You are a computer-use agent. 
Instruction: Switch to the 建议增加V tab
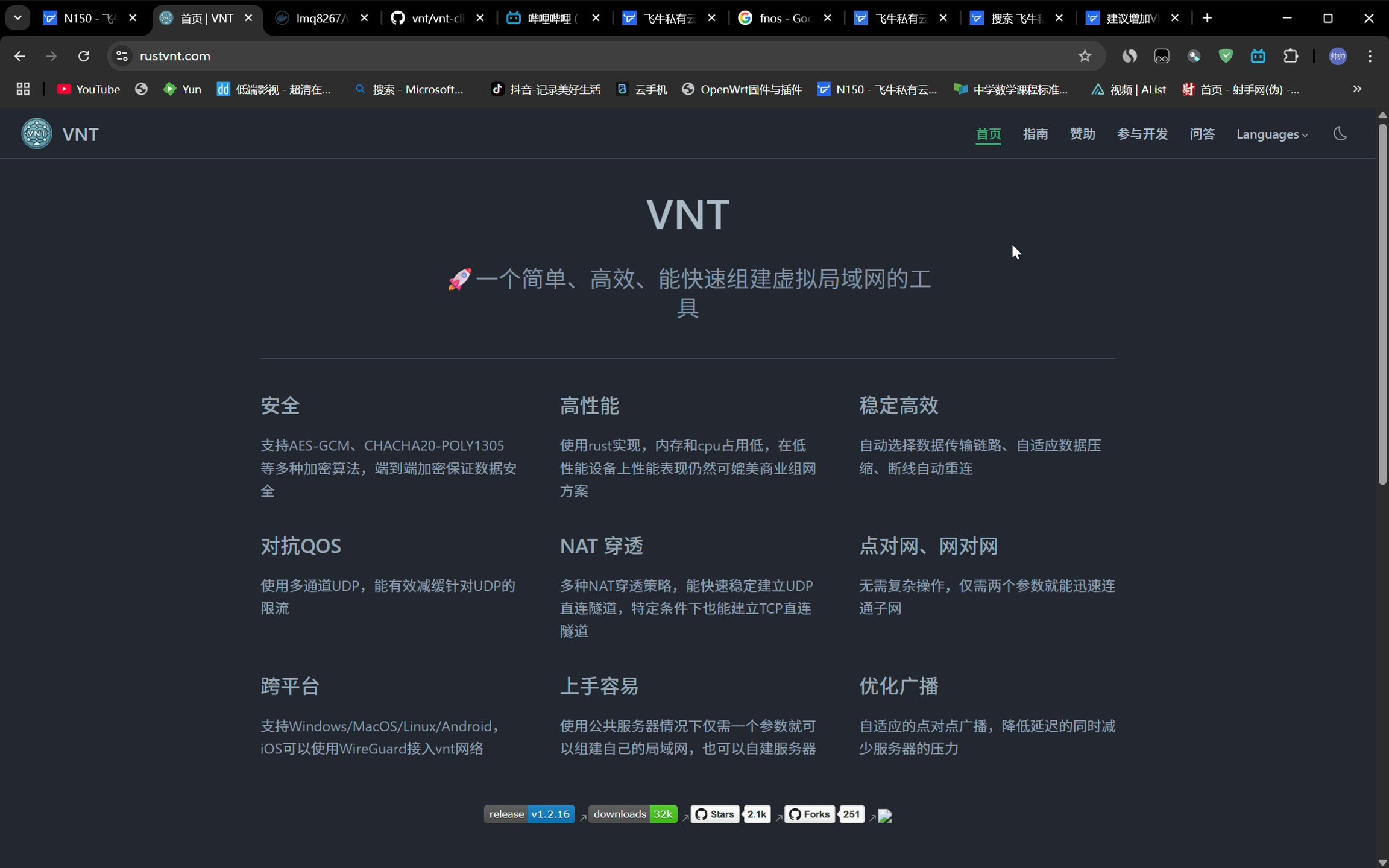tap(1132, 18)
